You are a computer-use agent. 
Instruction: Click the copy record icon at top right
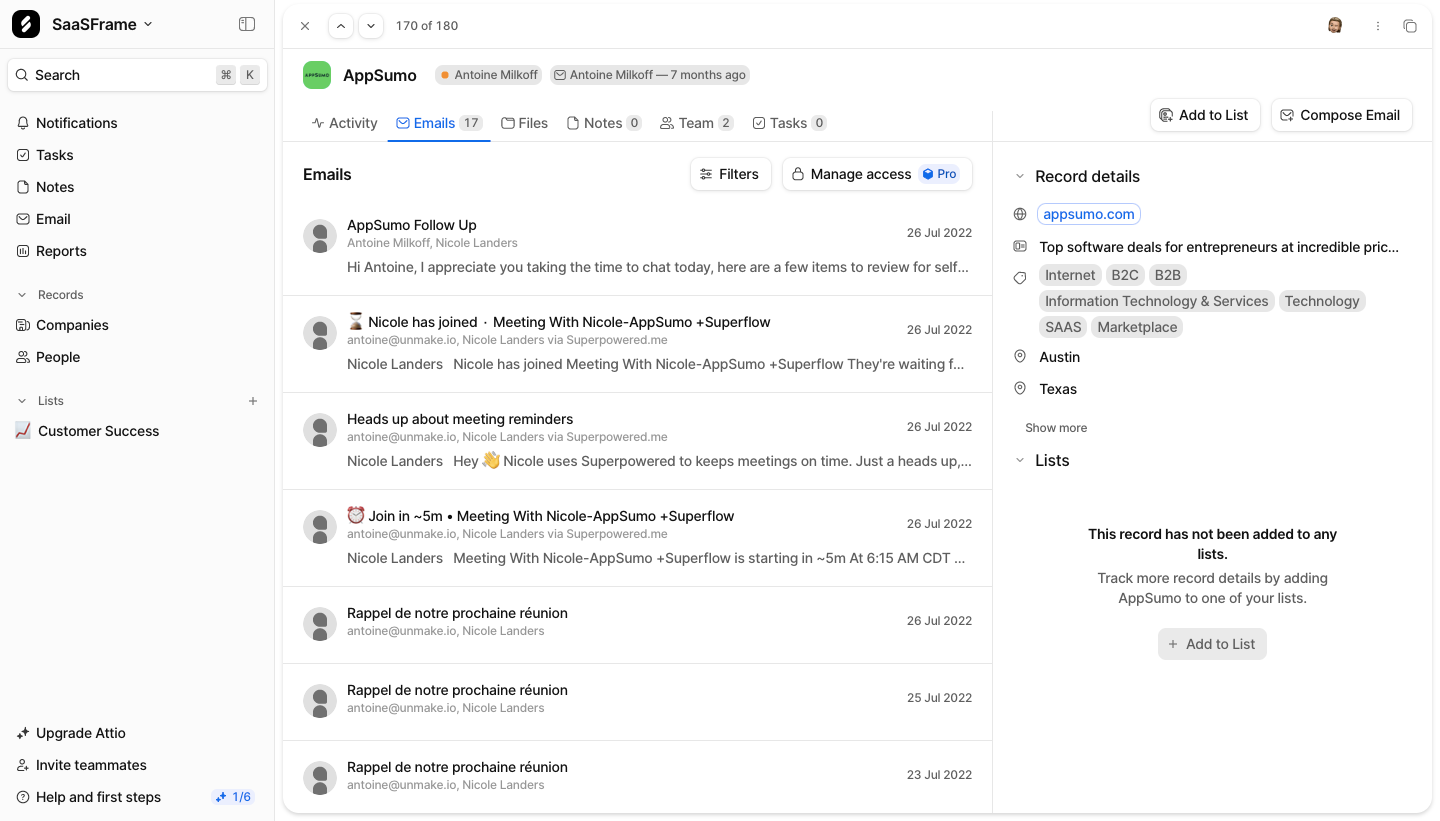[1410, 26]
